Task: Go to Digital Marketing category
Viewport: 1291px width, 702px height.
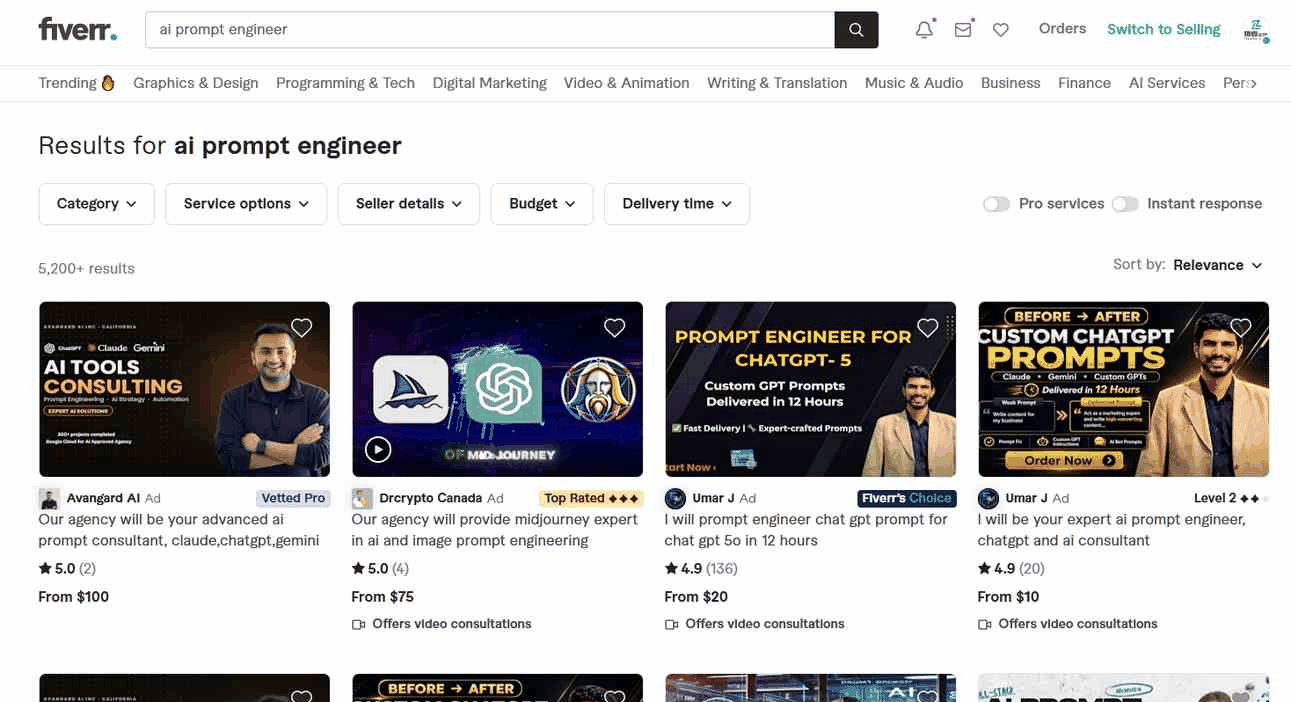Action: pyautogui.click(x=490, y=83)
